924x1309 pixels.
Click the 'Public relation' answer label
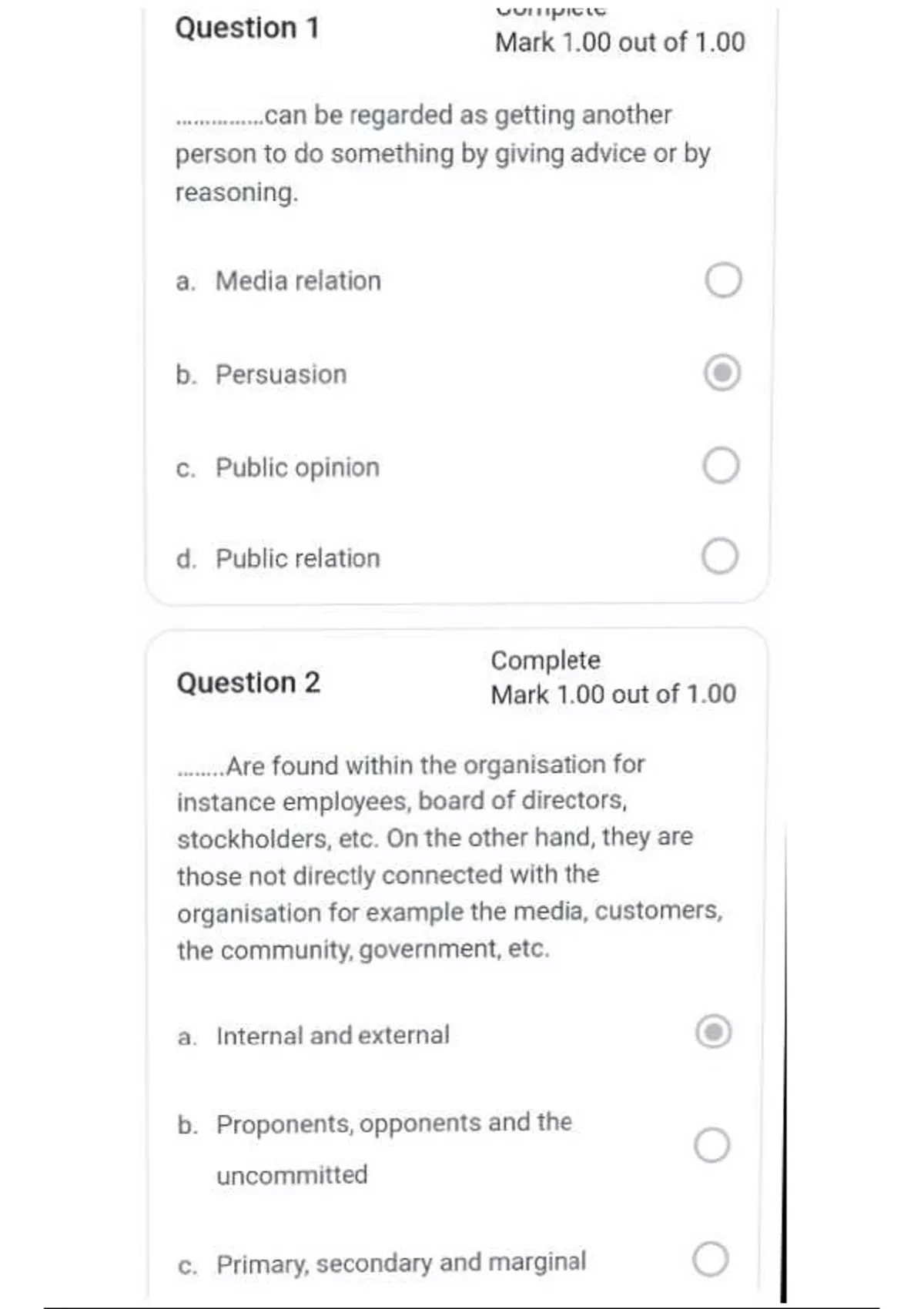coord(297,558)
